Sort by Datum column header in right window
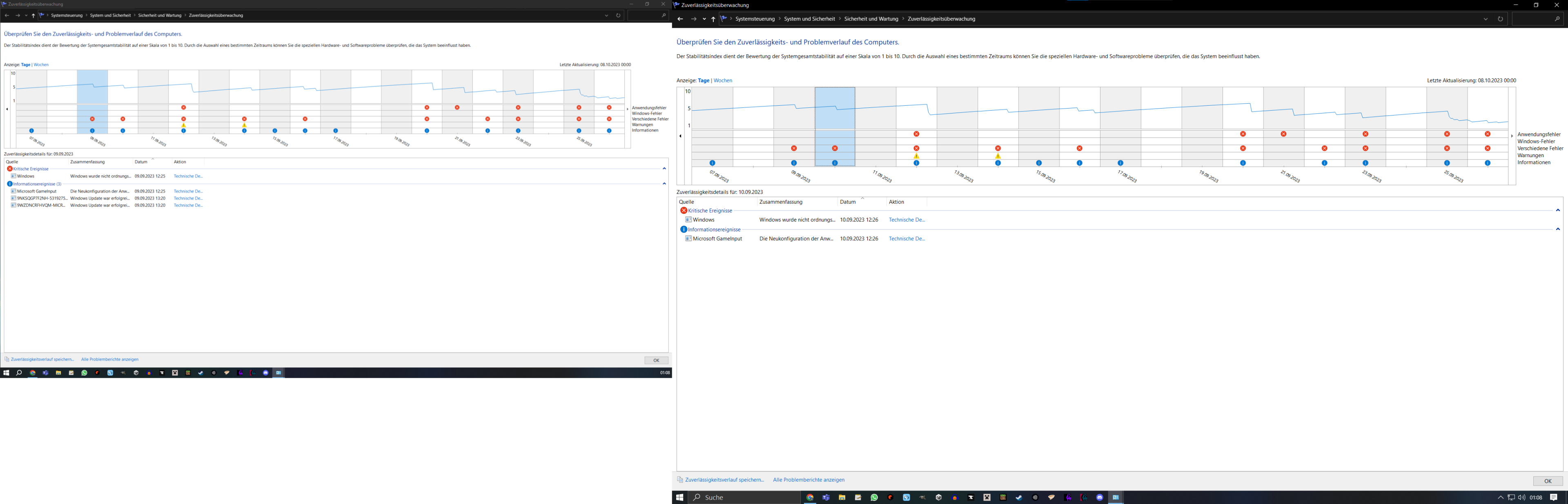 point(848,202)
